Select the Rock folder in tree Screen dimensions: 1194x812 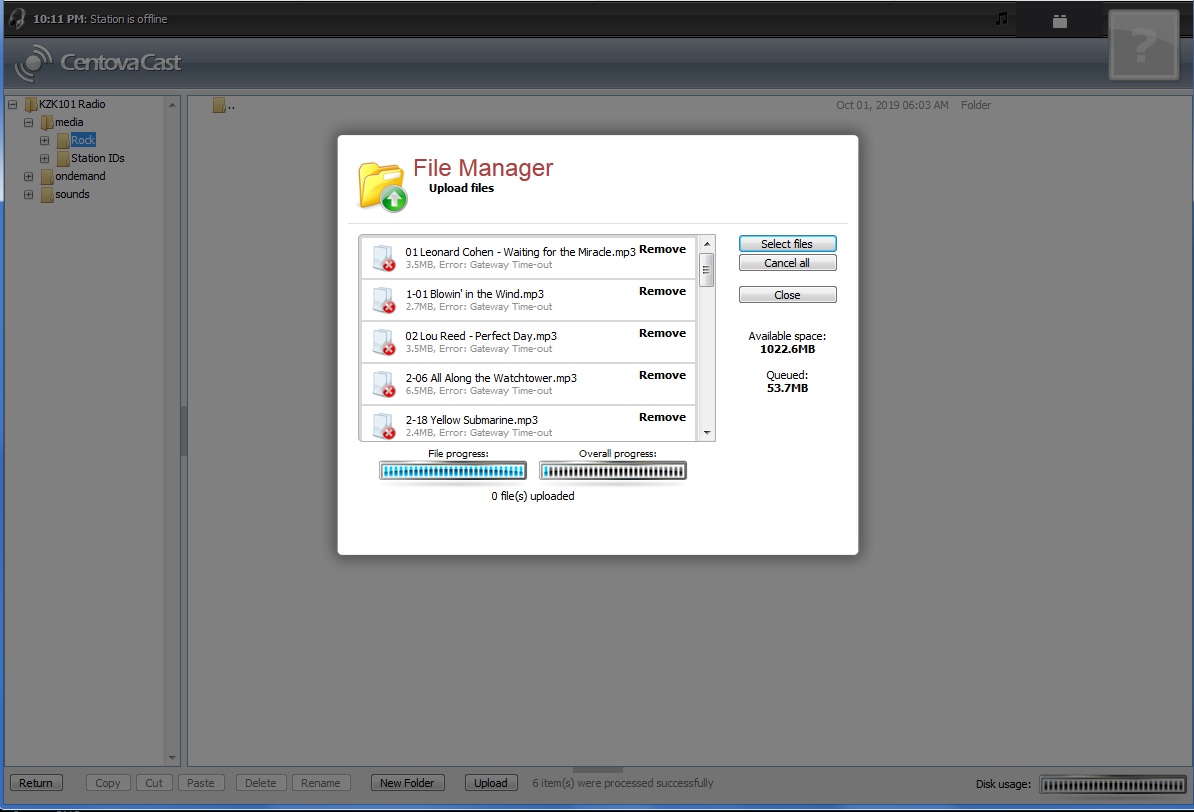(x=82, y=140)
